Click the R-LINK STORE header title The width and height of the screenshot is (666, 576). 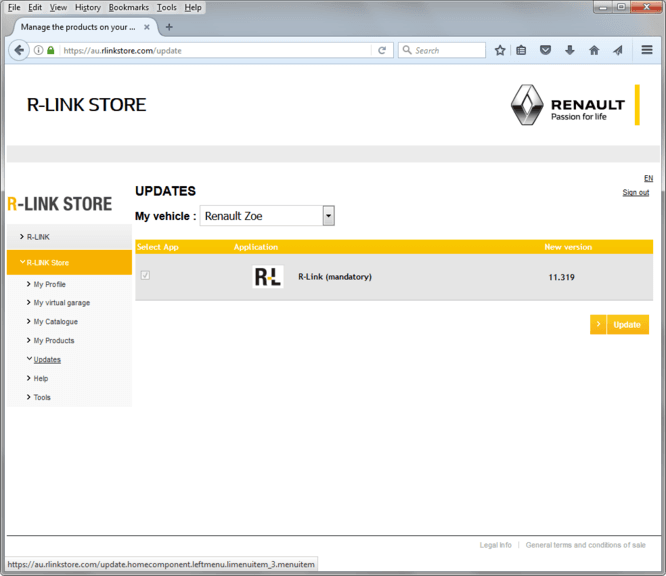coord(86,105)
